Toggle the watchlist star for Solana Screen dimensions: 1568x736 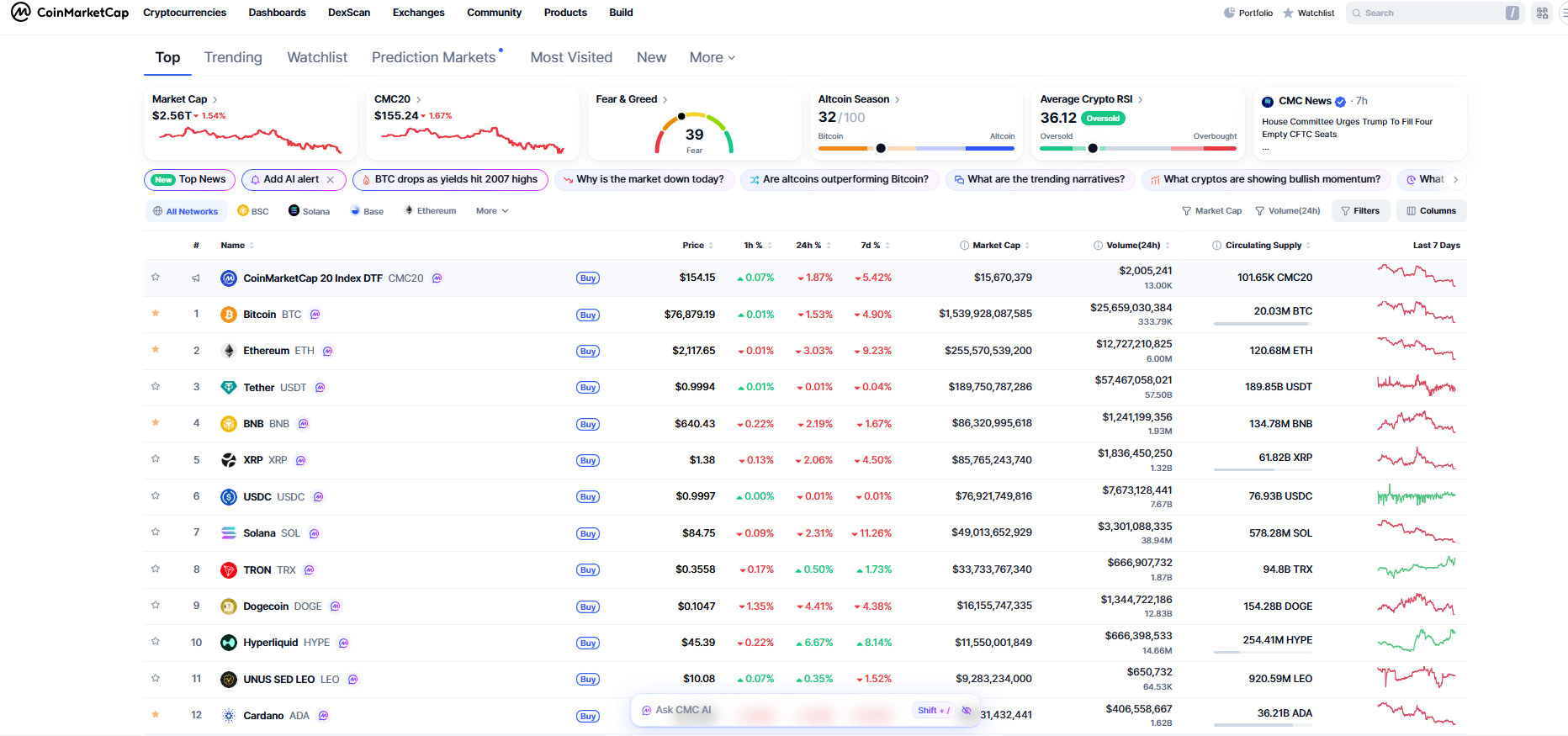[x=156, y=532]
